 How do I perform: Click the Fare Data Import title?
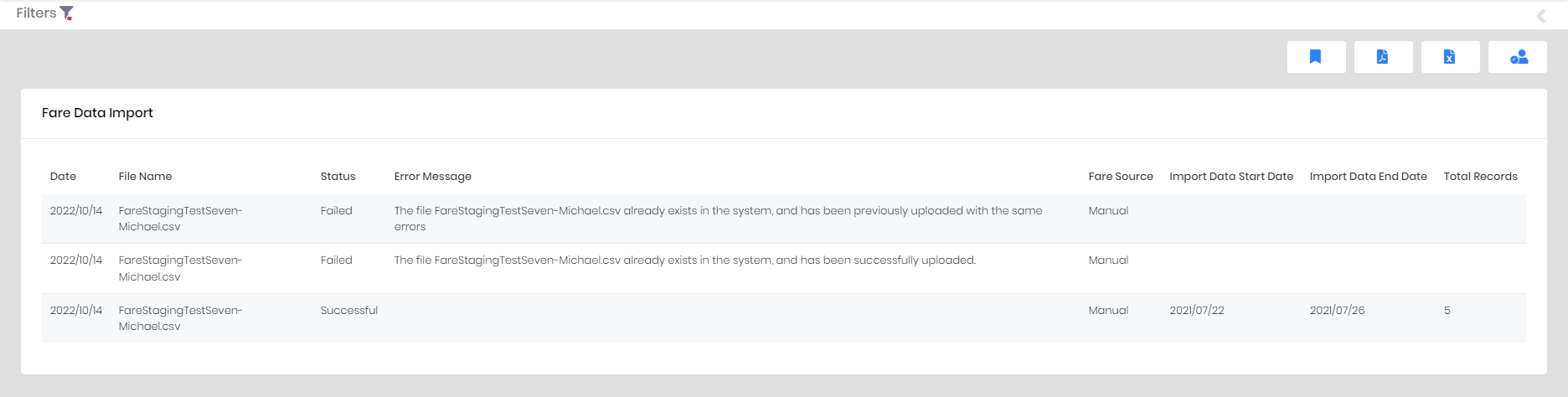tap(97, 112)
